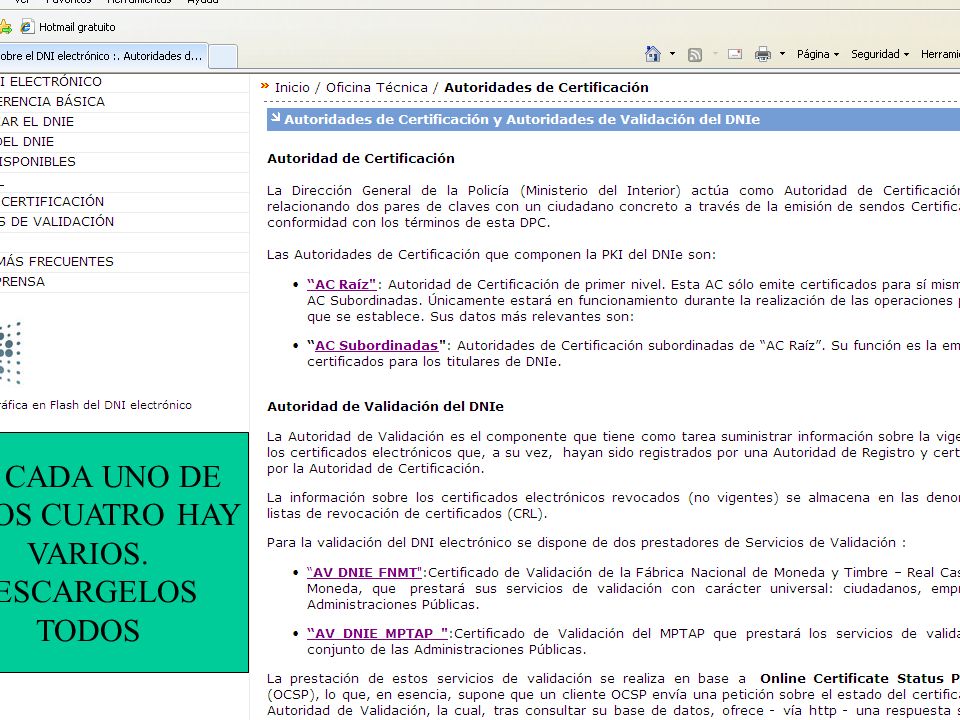Open the Hotmail gratuito favorites link
This screenshot has width=960, height=720.
point(68,27)
